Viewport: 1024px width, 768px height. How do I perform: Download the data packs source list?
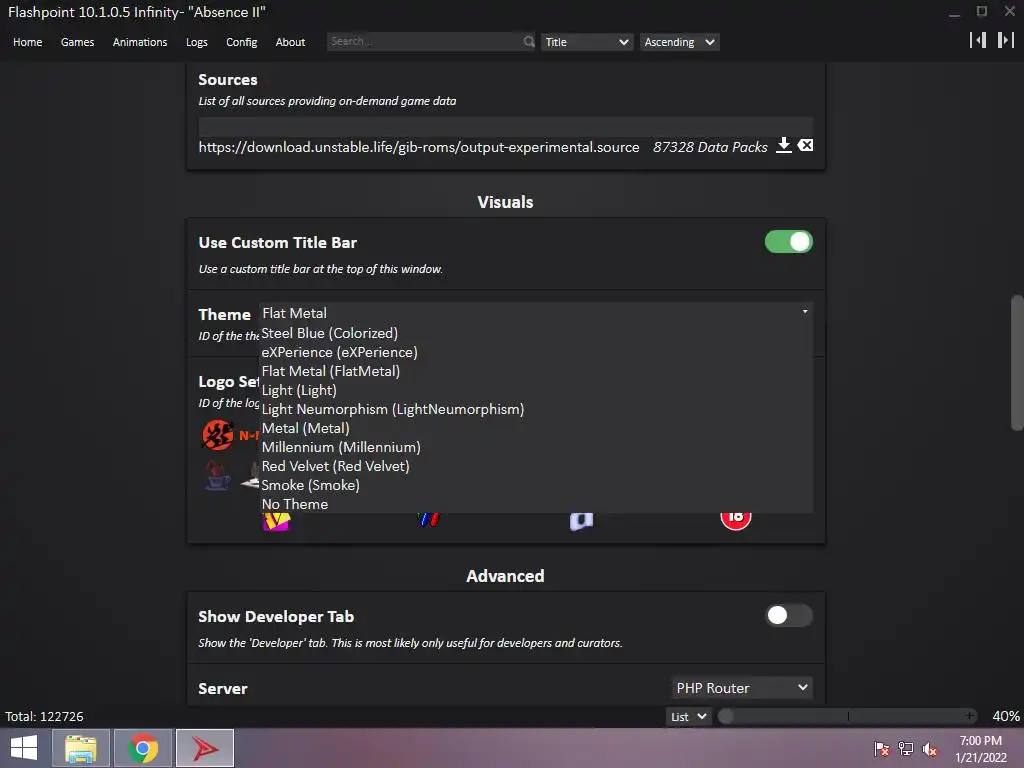click(784, 146)
